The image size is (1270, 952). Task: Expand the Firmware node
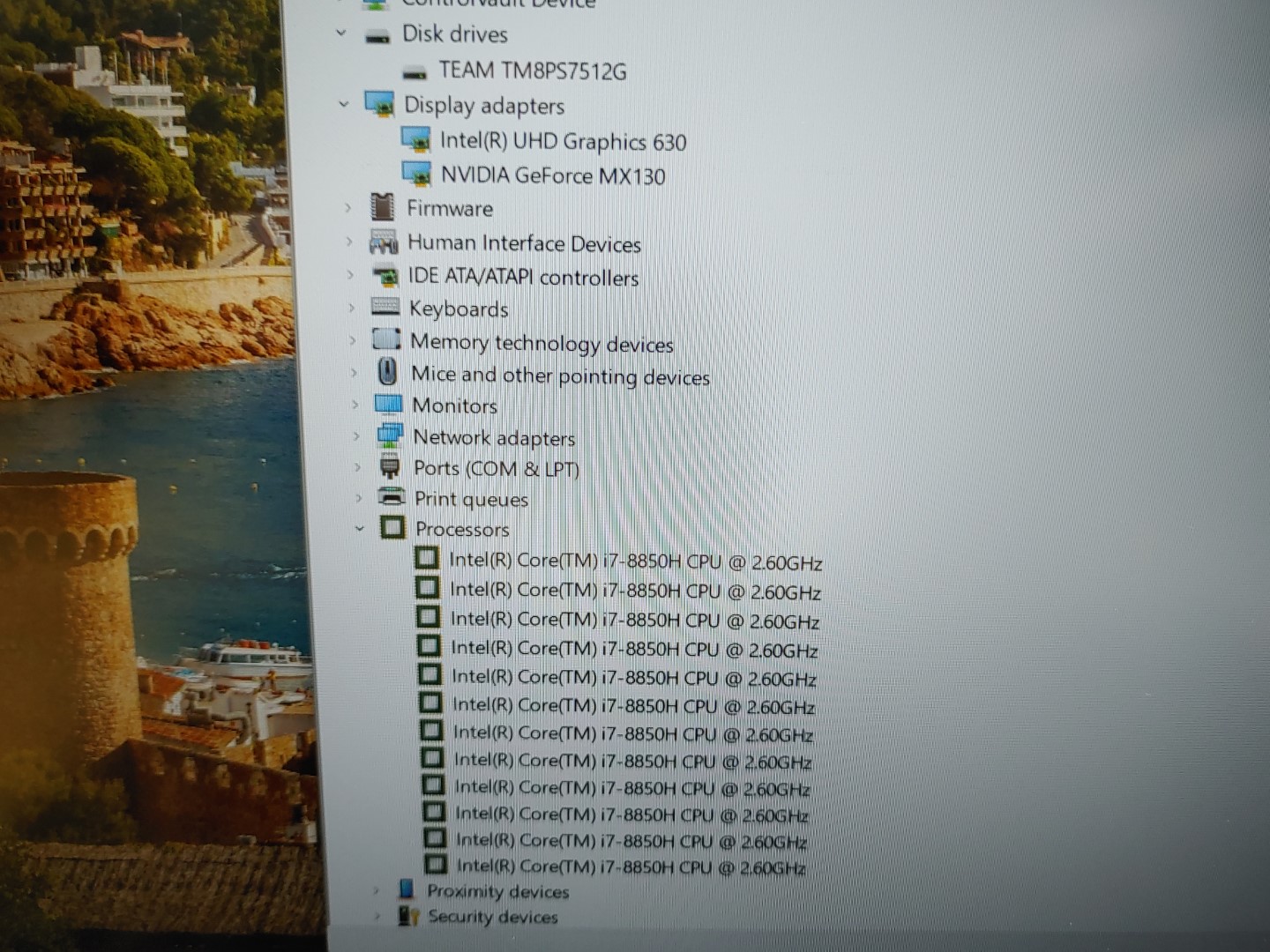348,208
